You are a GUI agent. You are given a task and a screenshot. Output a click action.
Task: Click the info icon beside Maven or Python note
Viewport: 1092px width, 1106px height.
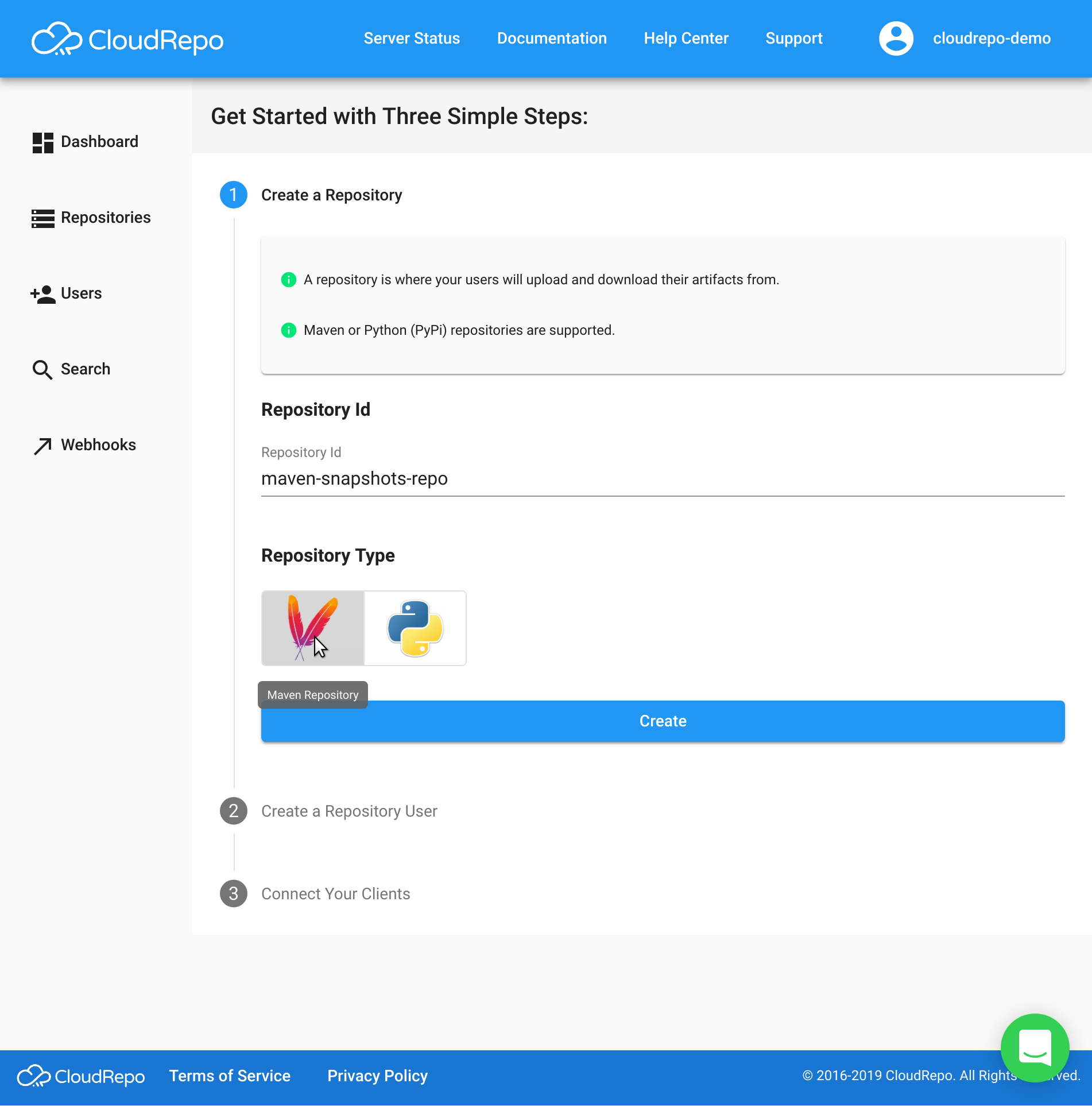(x=288, y=330)
